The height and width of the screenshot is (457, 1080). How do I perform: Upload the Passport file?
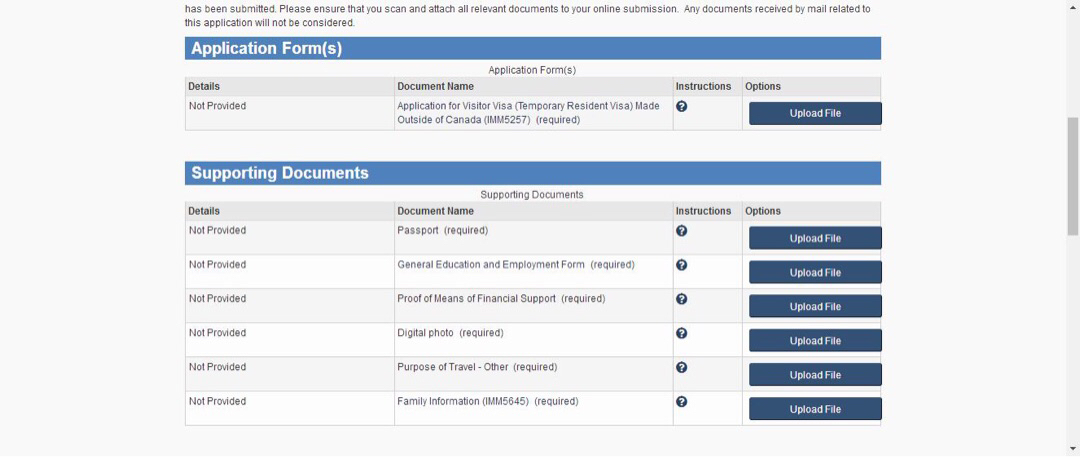(x=814, y=238)
